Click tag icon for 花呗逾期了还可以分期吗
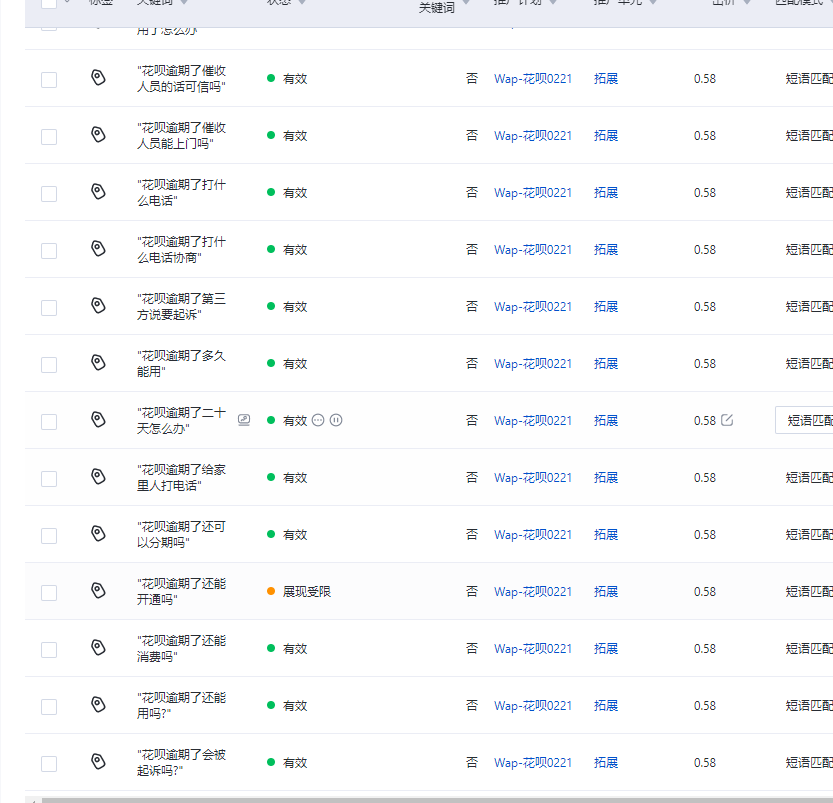This screenshot has width=833, height=803. click(98, 534)
